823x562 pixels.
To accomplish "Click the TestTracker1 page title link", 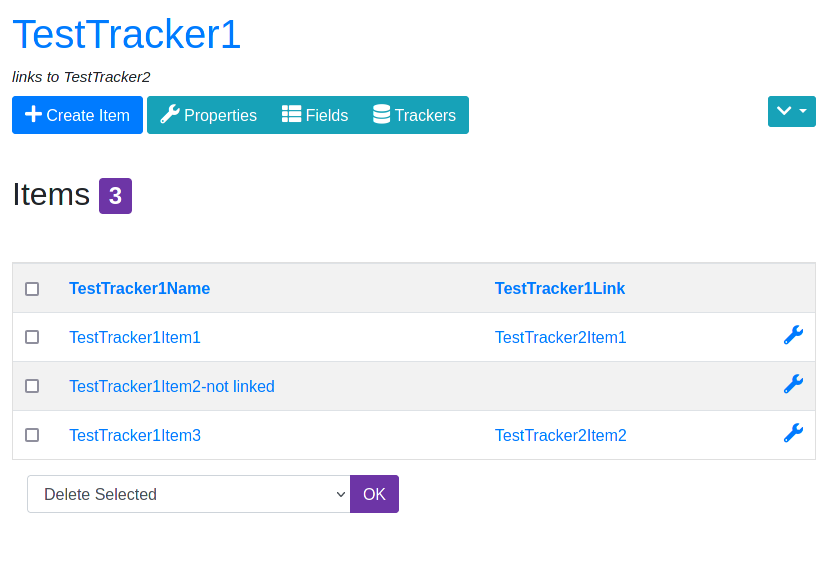I will coord(126,35).
